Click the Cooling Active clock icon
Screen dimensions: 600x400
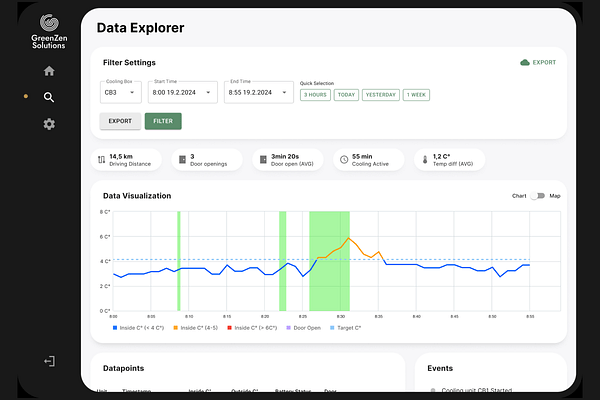pyautogui.click(x=343, y=160)
